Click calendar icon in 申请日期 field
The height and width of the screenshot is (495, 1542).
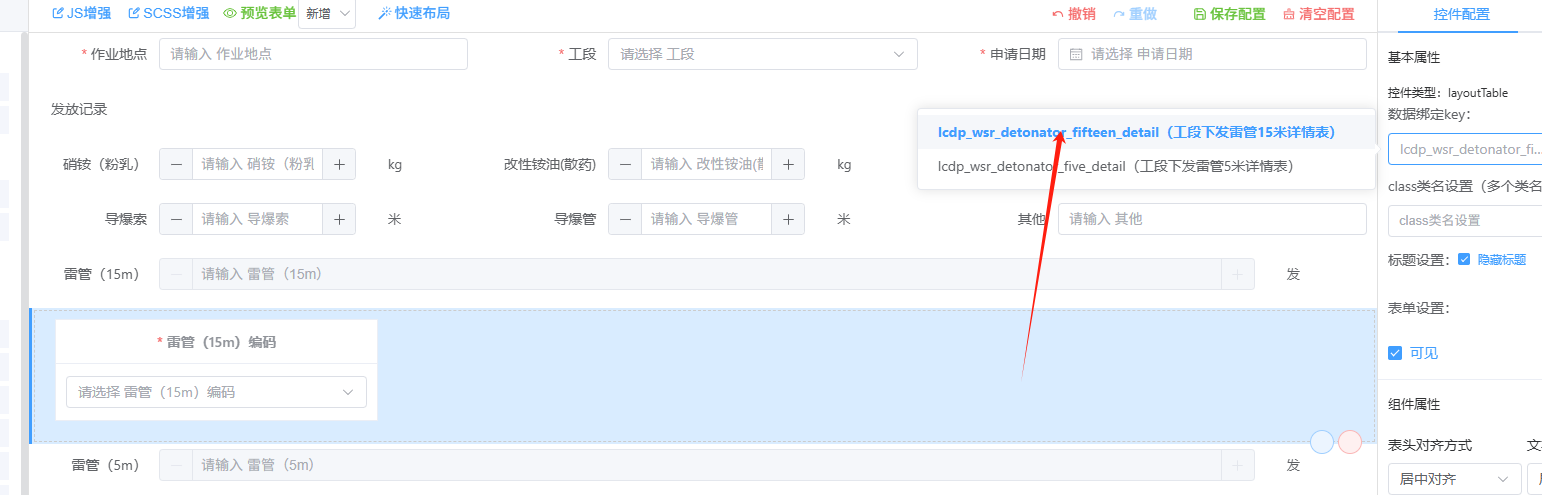[x=1076, y=54]
